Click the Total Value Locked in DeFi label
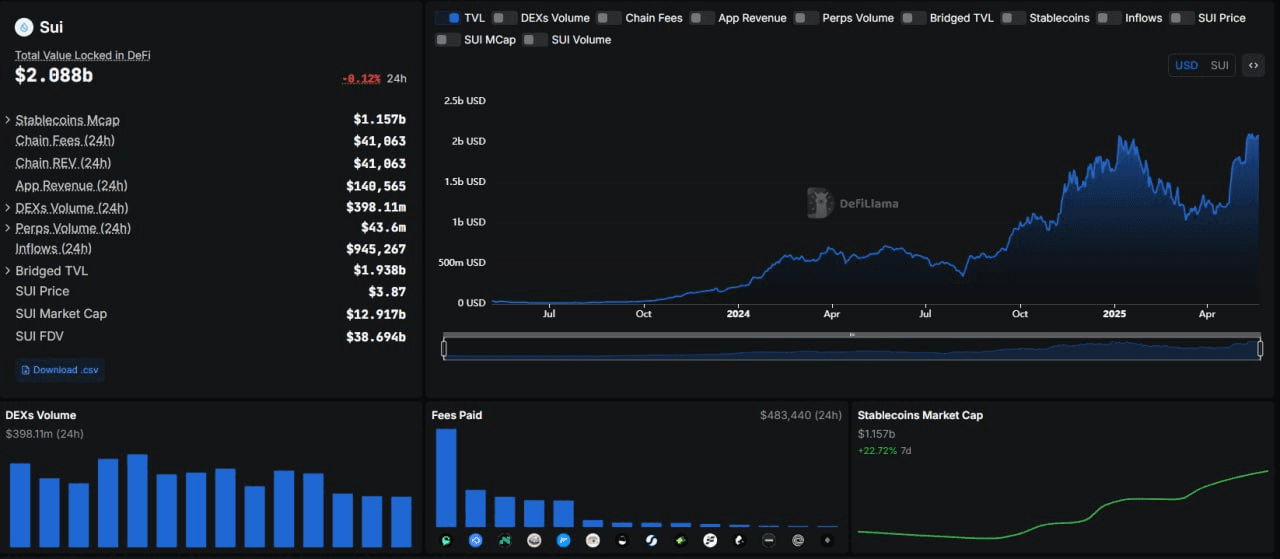 (83, 56)
